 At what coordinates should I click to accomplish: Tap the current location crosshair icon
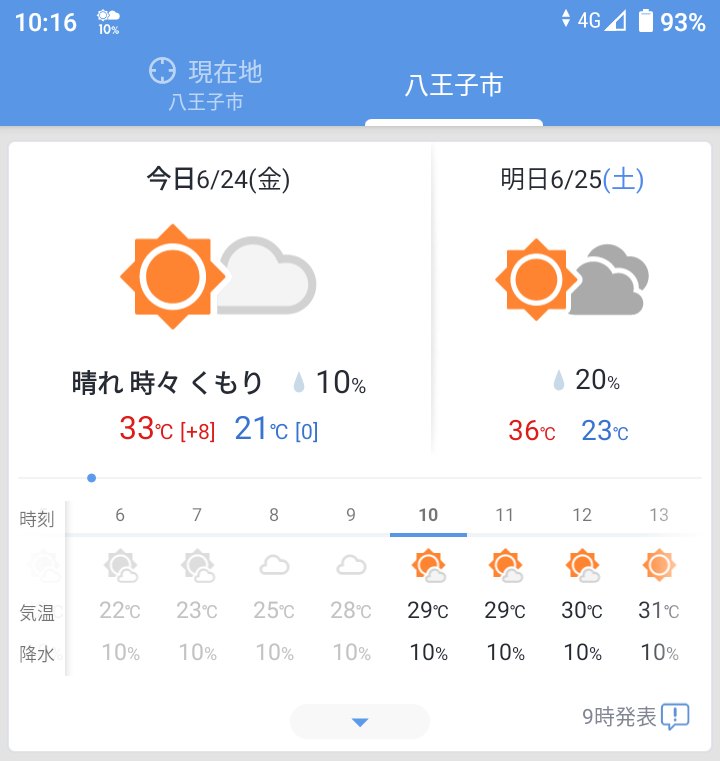tap(162, 71)
